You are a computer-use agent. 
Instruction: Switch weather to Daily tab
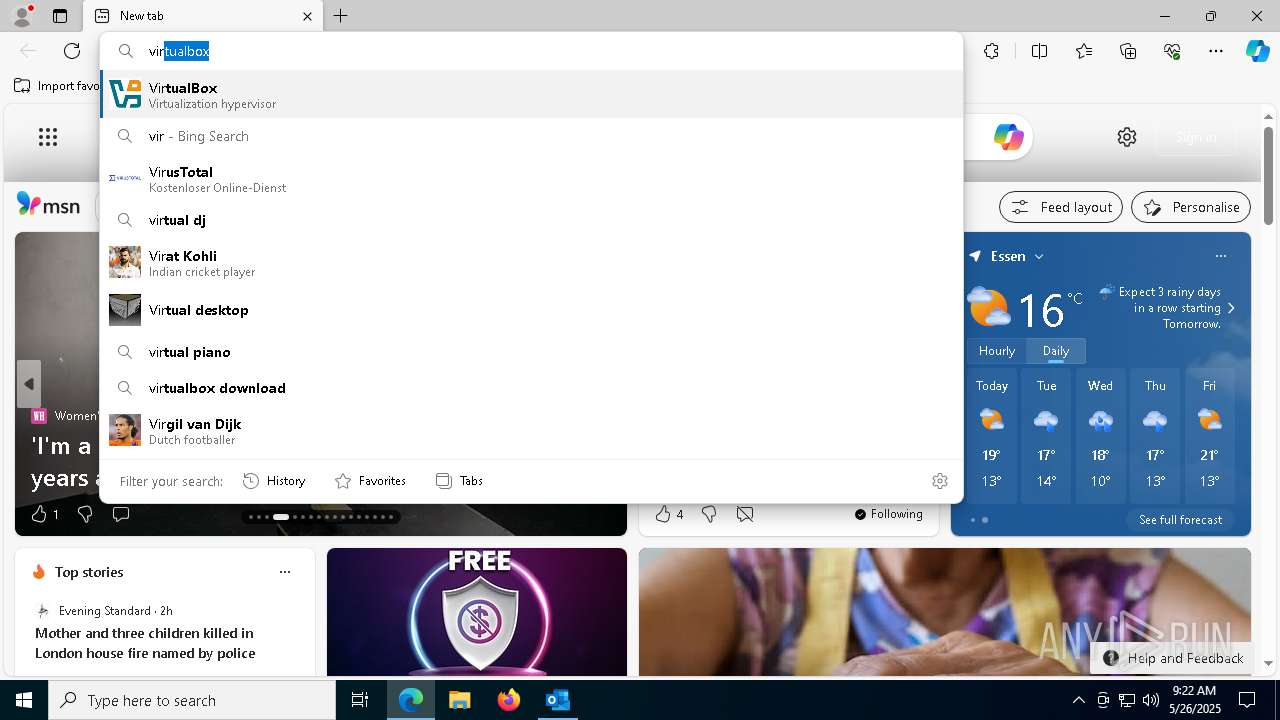(1056, 351)
